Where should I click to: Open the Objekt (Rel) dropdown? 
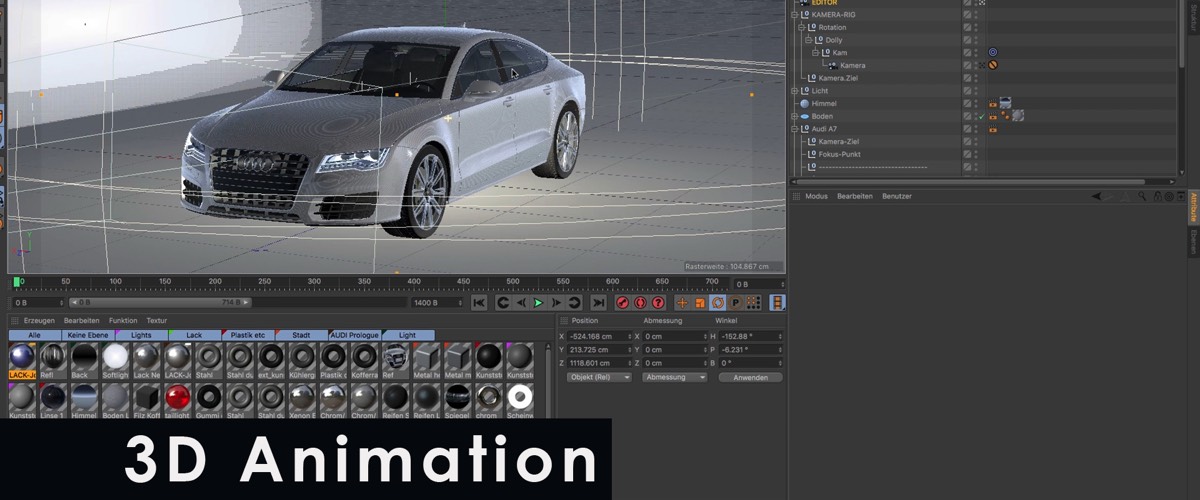[x=599, y=378]
